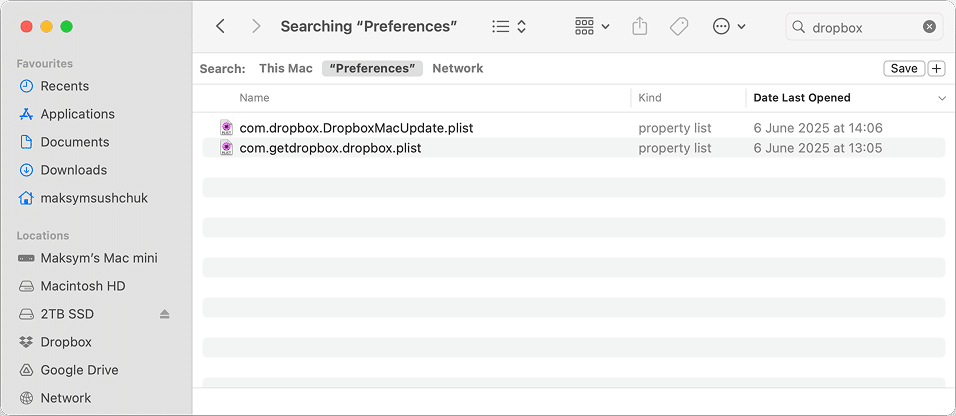
Task: Open maksymsushchuk home folder
Action: tap(94, 198)
